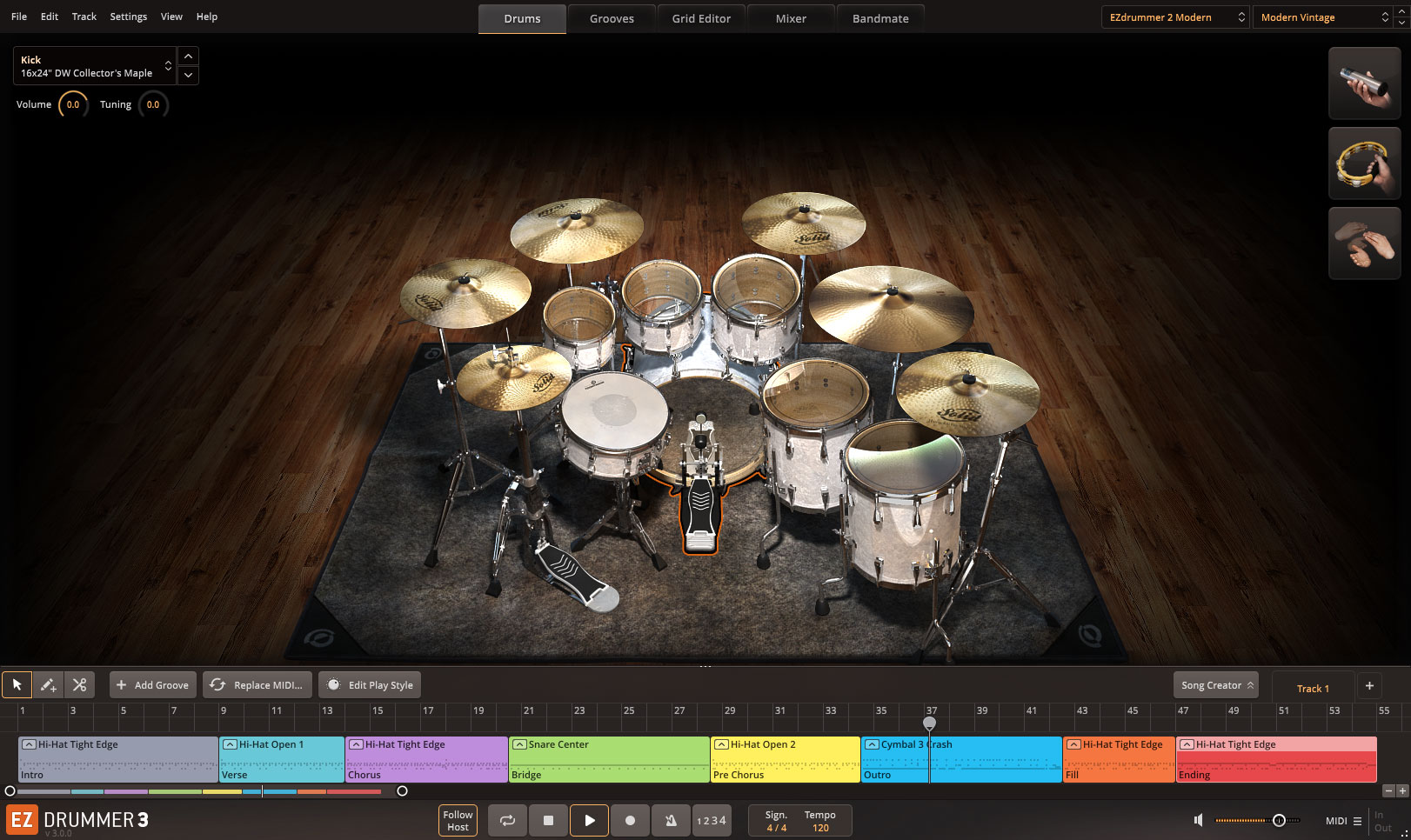1411x840 pixels.
Task: Select the tambourine percussion thumbnail
Action: click(1364, 163)
